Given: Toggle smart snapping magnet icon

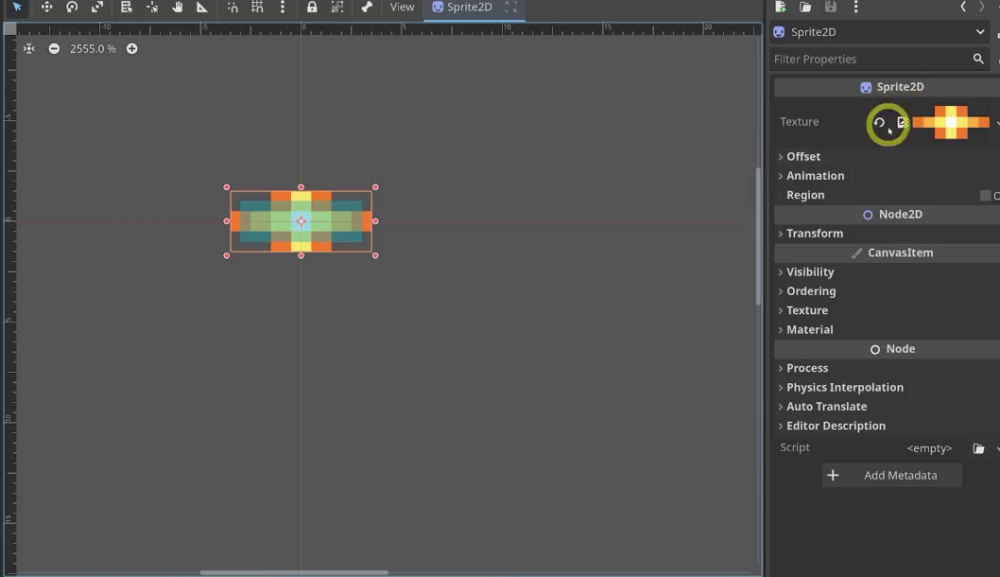Looking at the screenshot, I should tap(233, 7).
